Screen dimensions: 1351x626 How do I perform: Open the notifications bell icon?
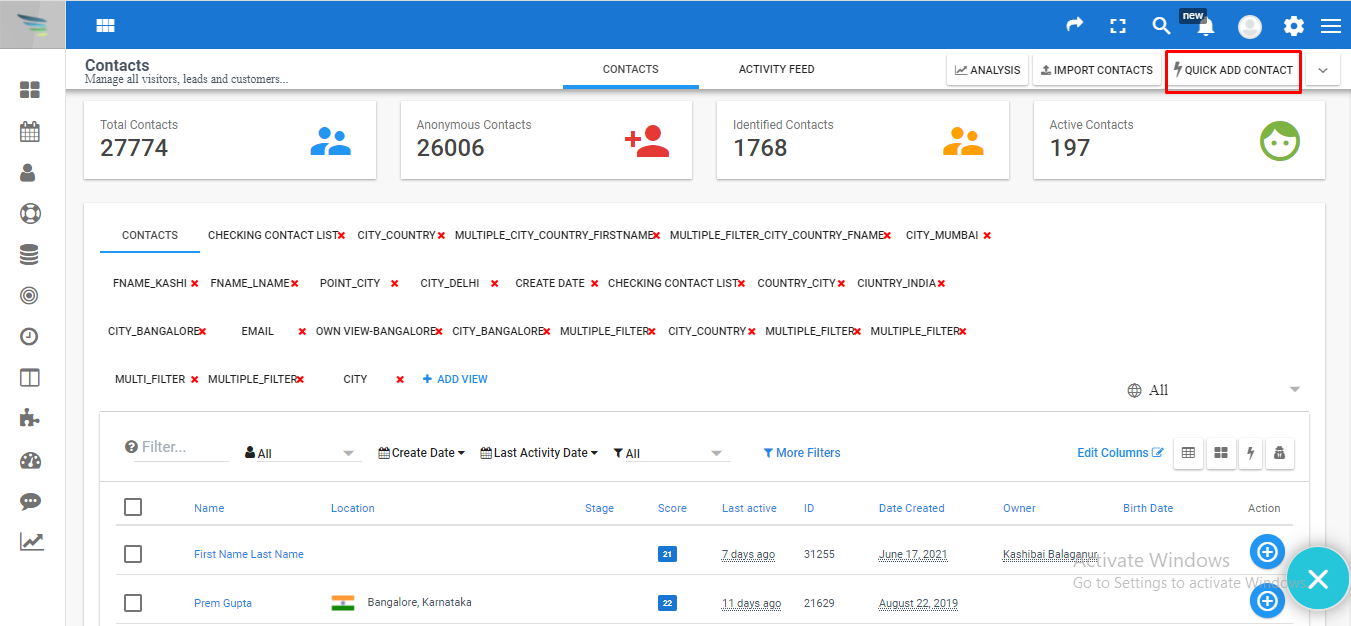click(x=1206, y=27)
